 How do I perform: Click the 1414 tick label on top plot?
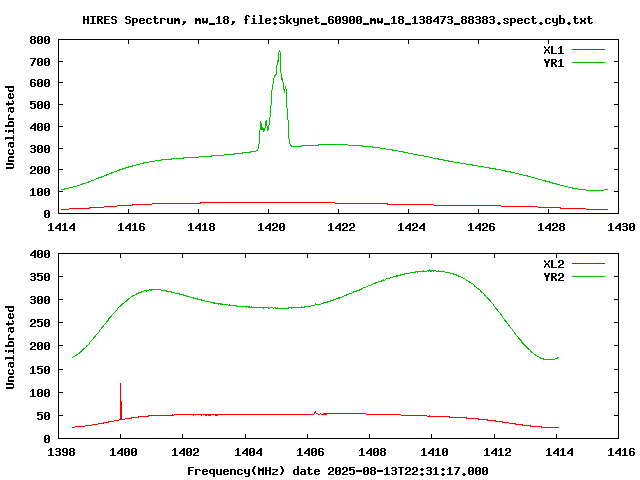pyautogui.click(x=61, y=227)
